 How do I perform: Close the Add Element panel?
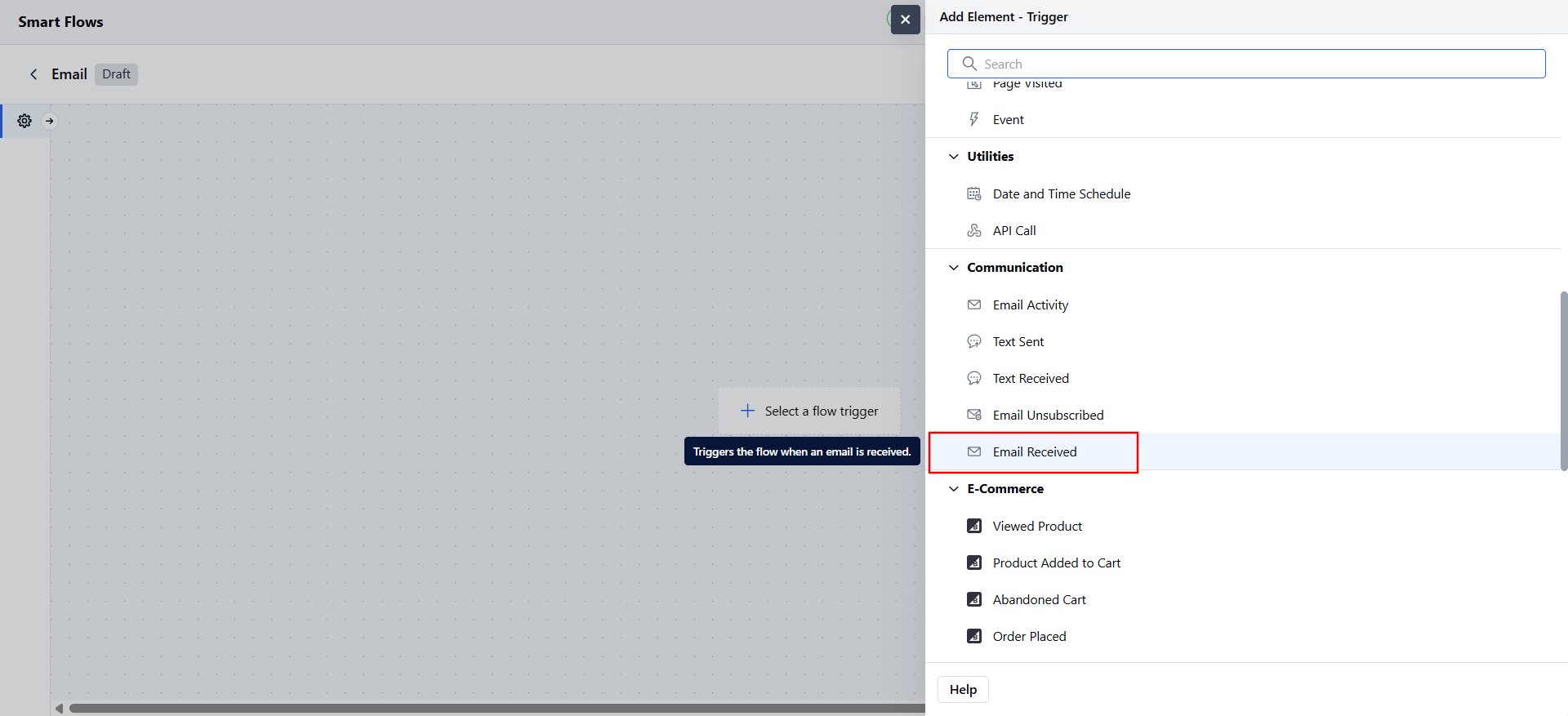coord(905,20)
